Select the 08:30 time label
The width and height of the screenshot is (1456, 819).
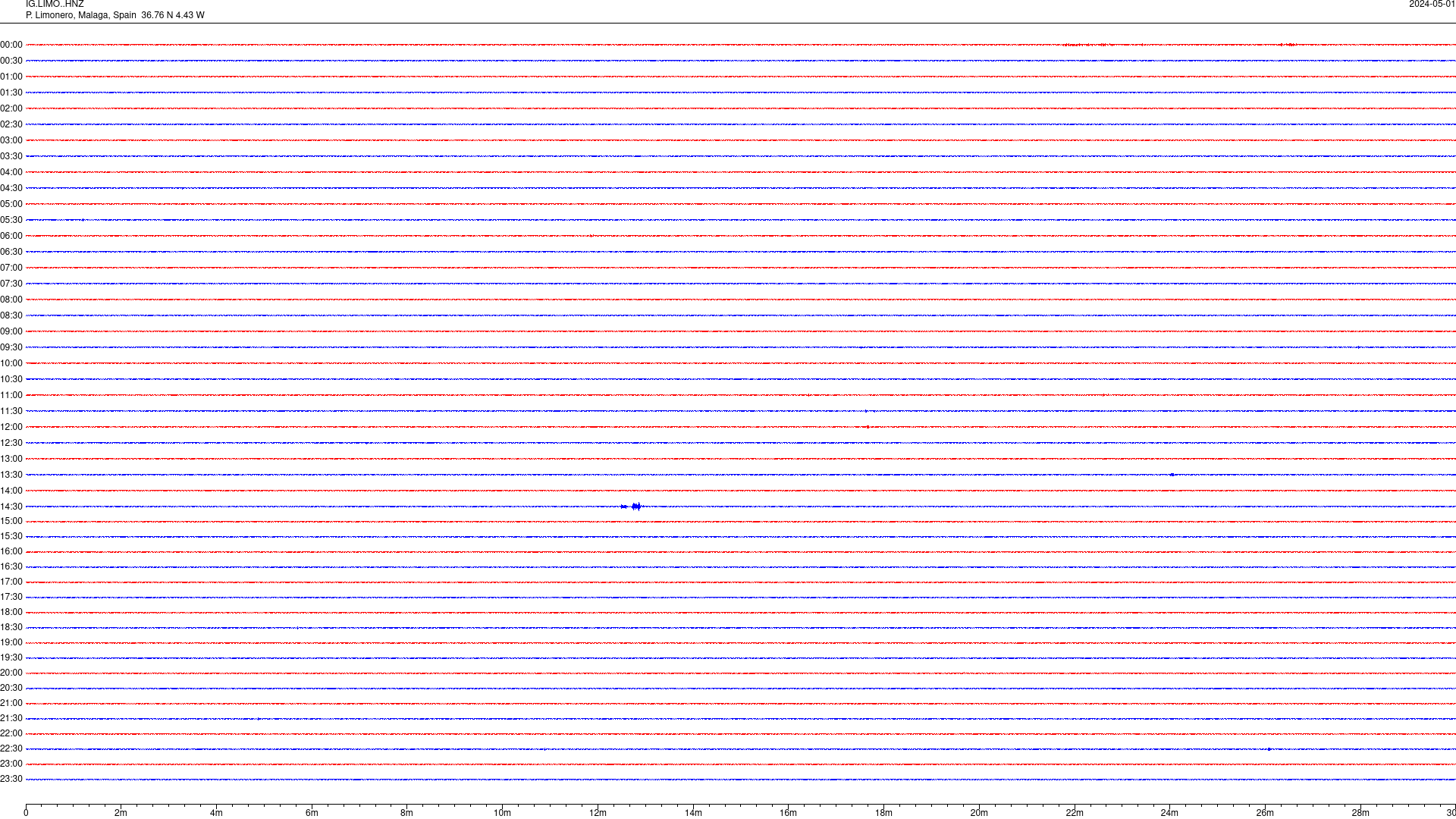(x=11, y=315)
